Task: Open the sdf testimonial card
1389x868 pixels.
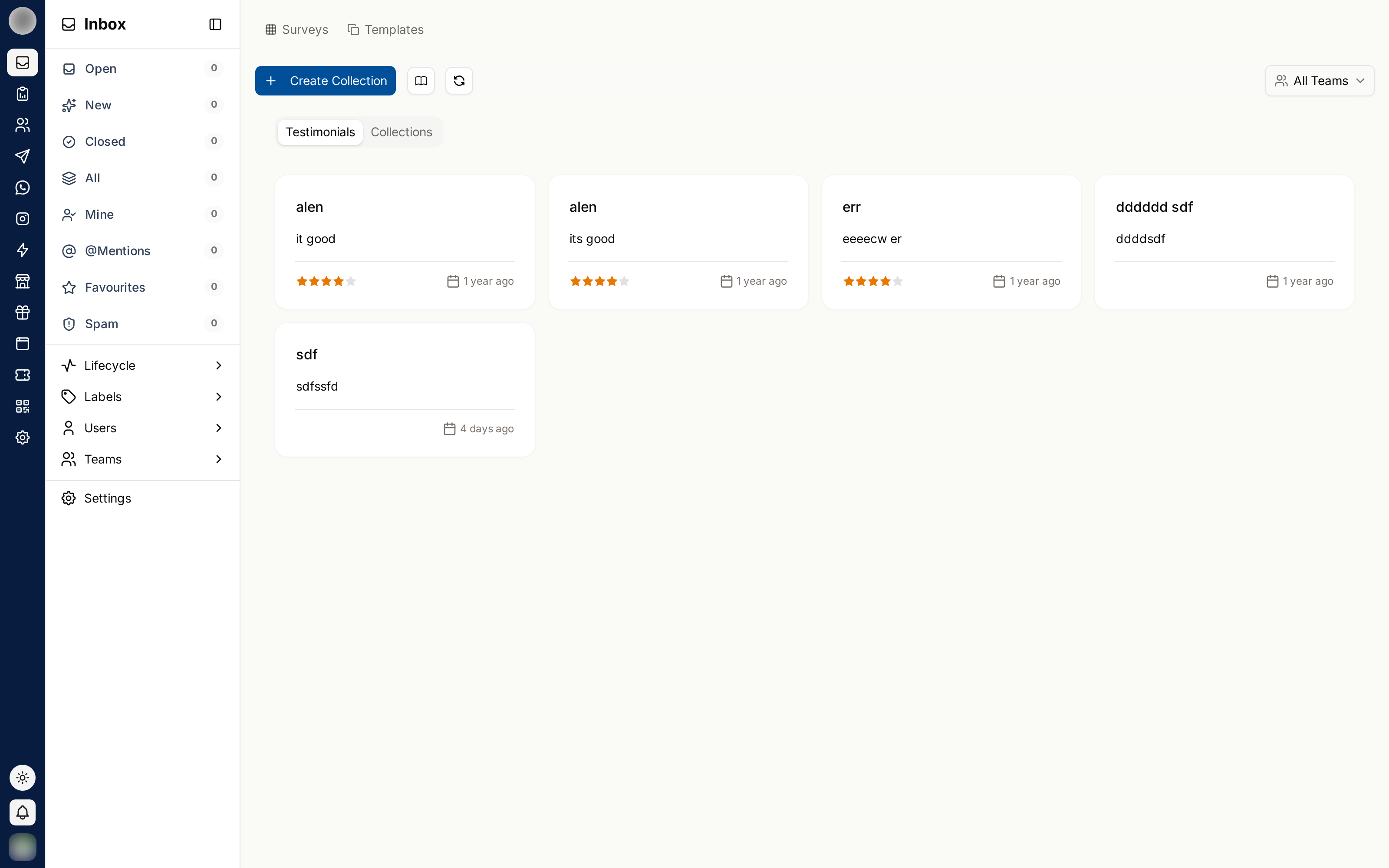Action: (405, 390)
